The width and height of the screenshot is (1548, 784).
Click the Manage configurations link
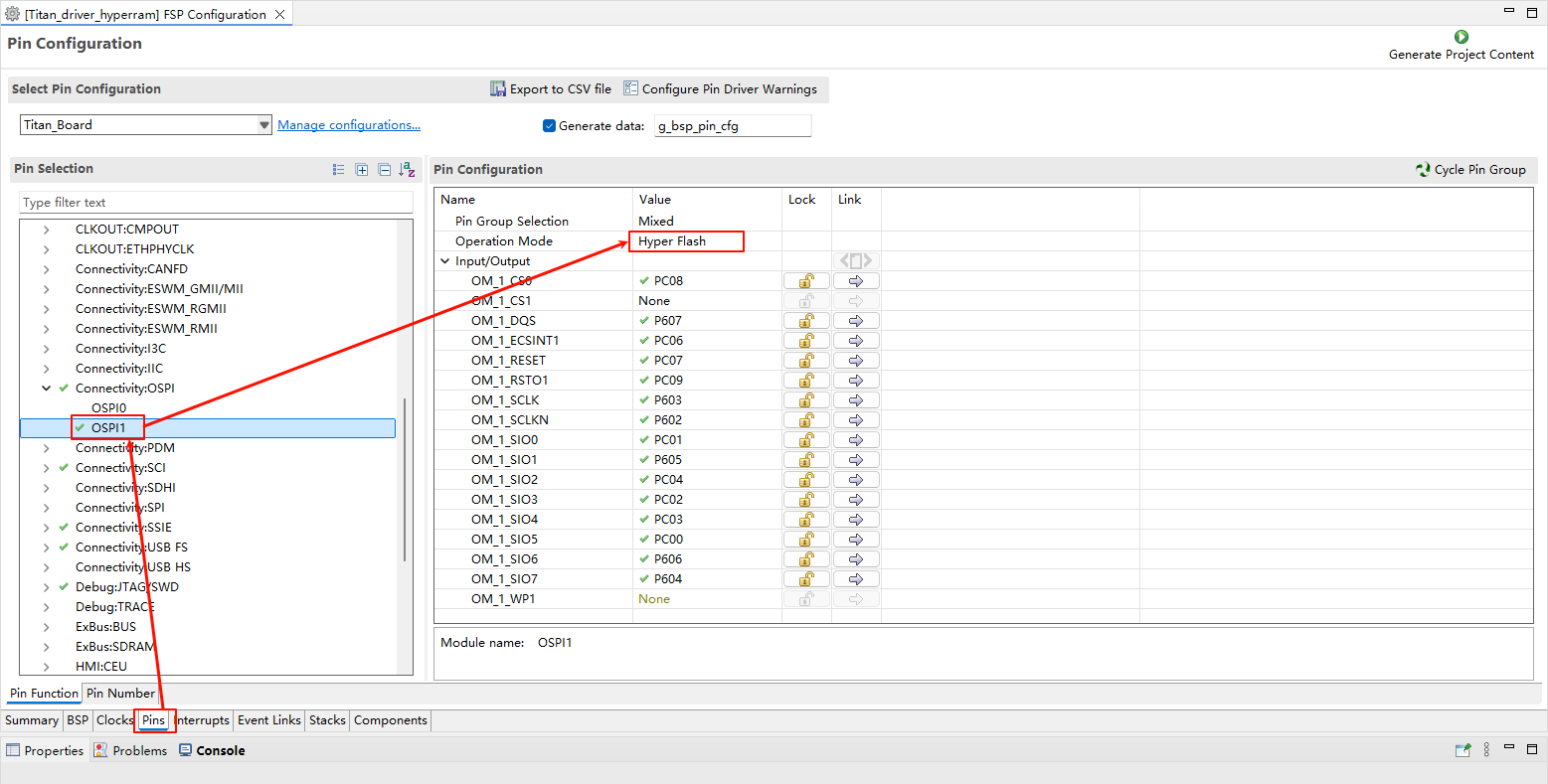coord(348,125)
